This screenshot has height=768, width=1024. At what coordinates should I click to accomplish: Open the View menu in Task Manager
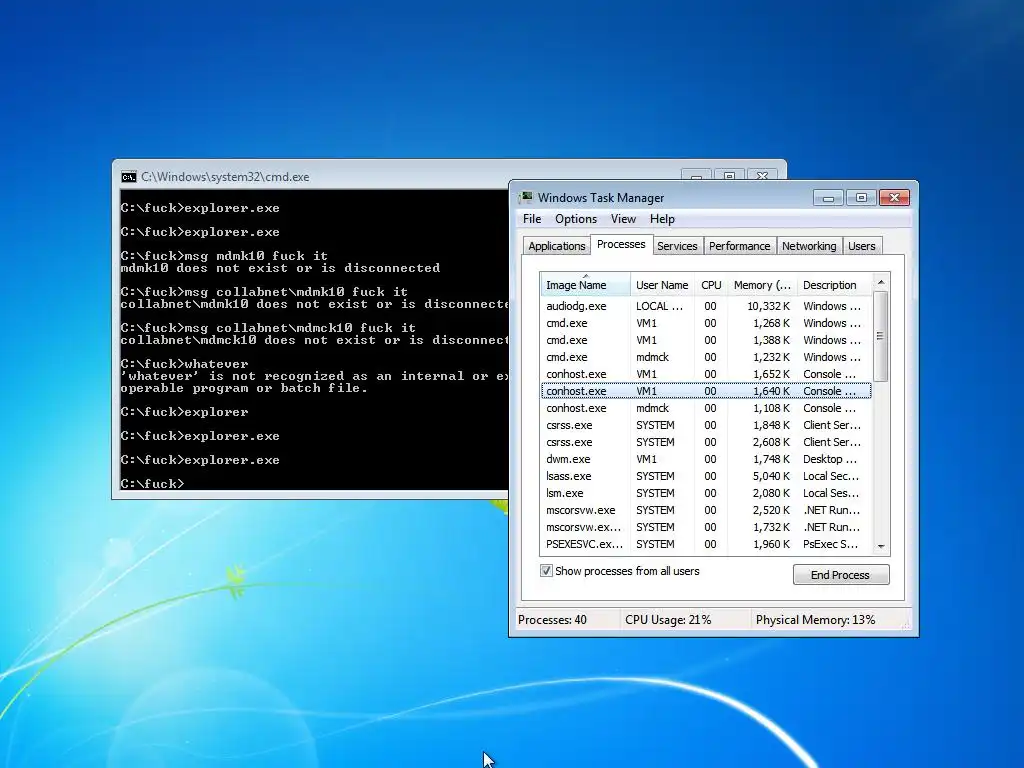[x=623, y=219]
